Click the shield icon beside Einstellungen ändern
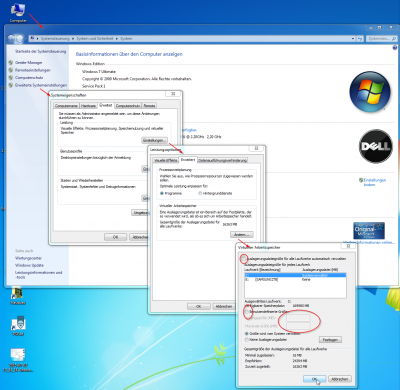Viewport: 400px width, 390px height. 361,180
